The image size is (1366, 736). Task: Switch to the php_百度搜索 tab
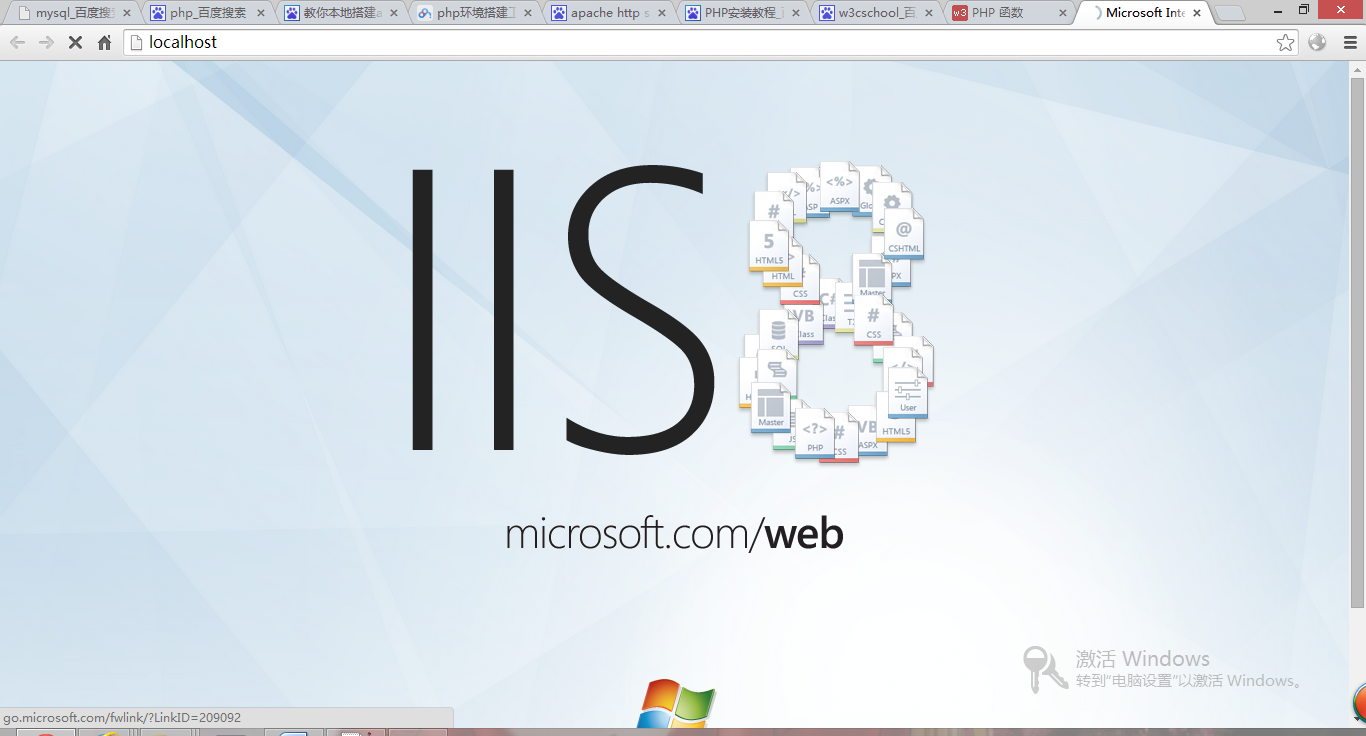208,13
